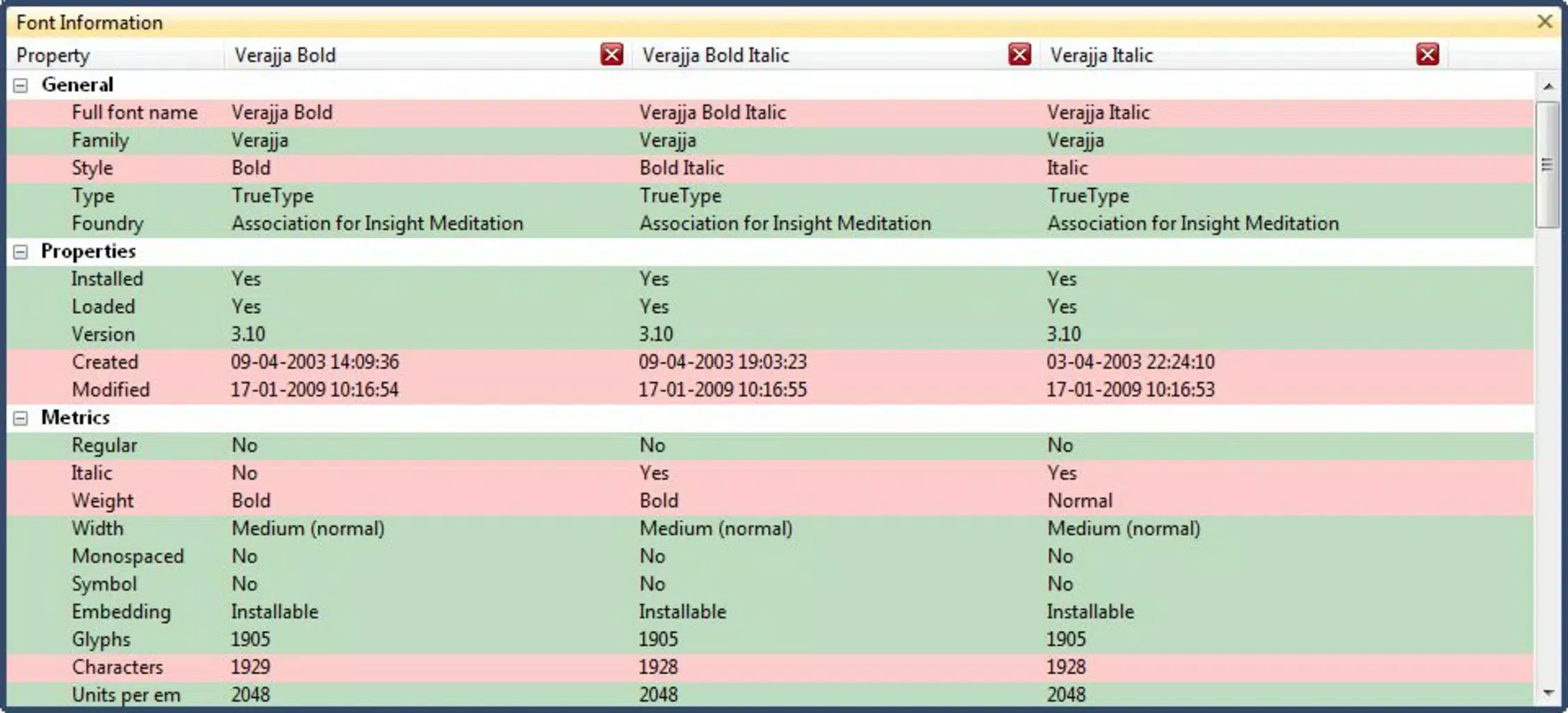Click Verajja Bold's Width value Medium (normal)
Viewport: 1568px width, 713px height.
308,528
